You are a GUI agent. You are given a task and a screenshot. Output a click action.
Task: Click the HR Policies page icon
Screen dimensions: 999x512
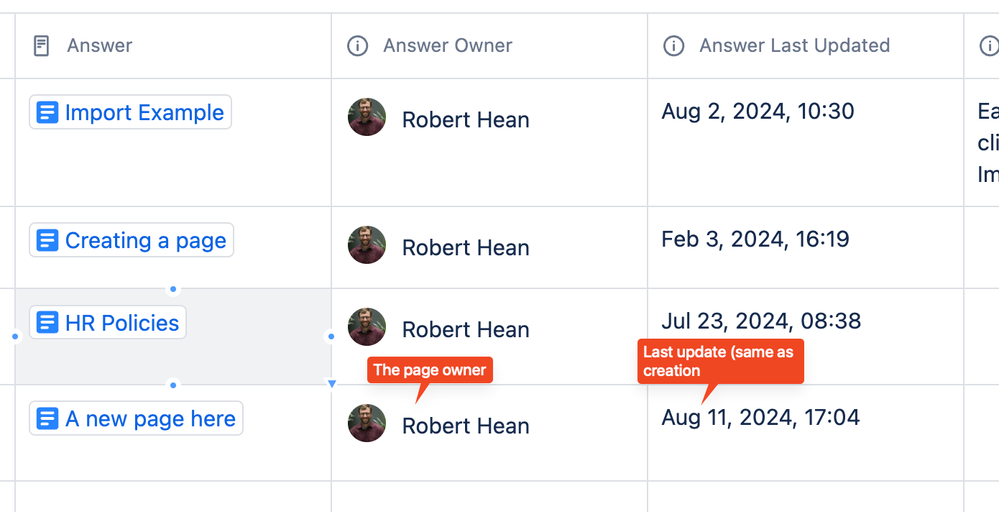pos(47,323)
